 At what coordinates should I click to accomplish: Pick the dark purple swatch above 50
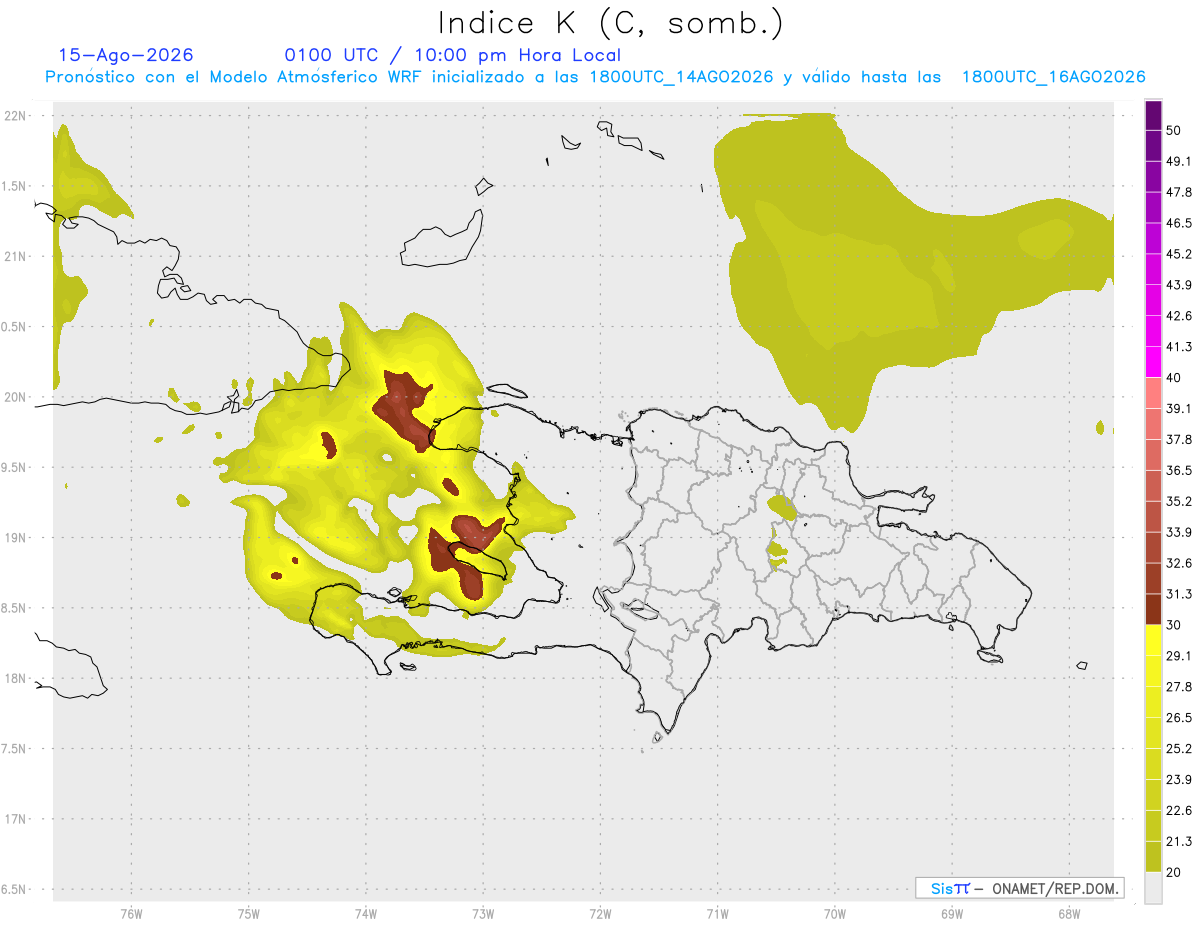1153,115
